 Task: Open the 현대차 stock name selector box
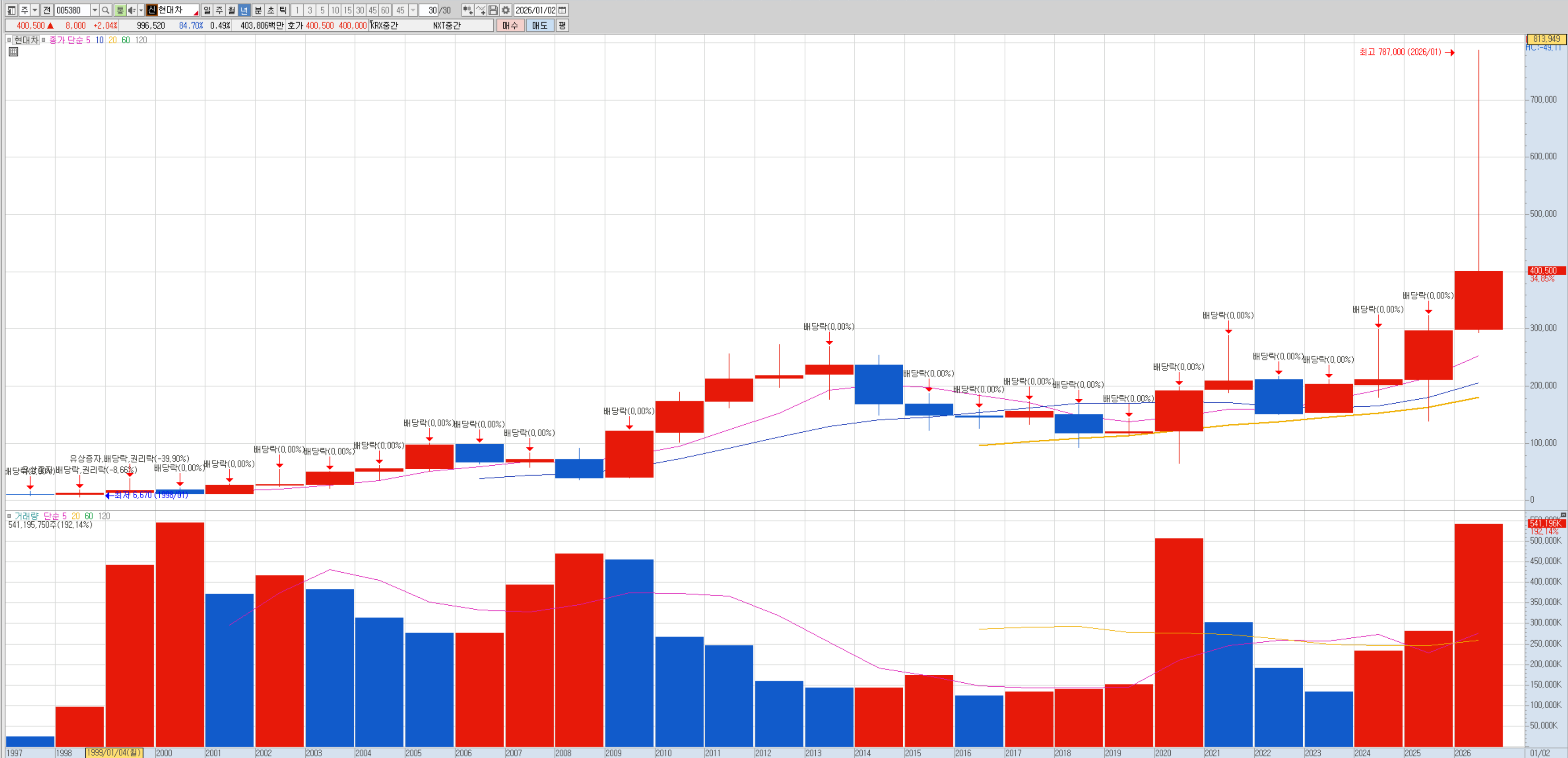(x=178, y=10)
